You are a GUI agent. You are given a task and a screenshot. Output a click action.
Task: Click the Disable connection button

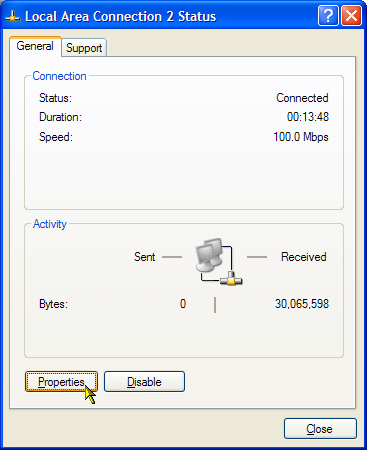point(144,382)
